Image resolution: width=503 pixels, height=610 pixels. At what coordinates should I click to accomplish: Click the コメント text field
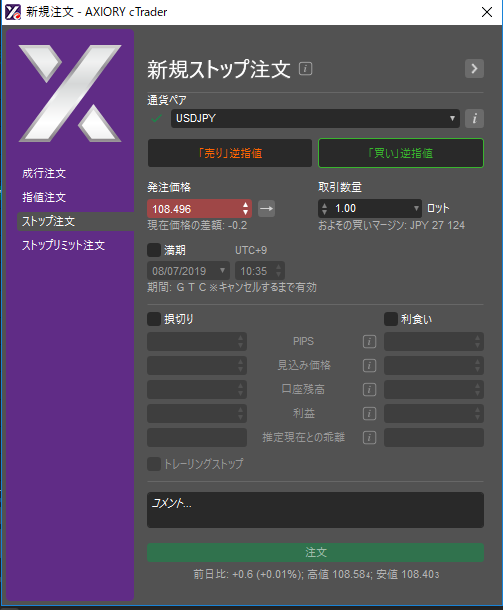(x=315, y=510)
